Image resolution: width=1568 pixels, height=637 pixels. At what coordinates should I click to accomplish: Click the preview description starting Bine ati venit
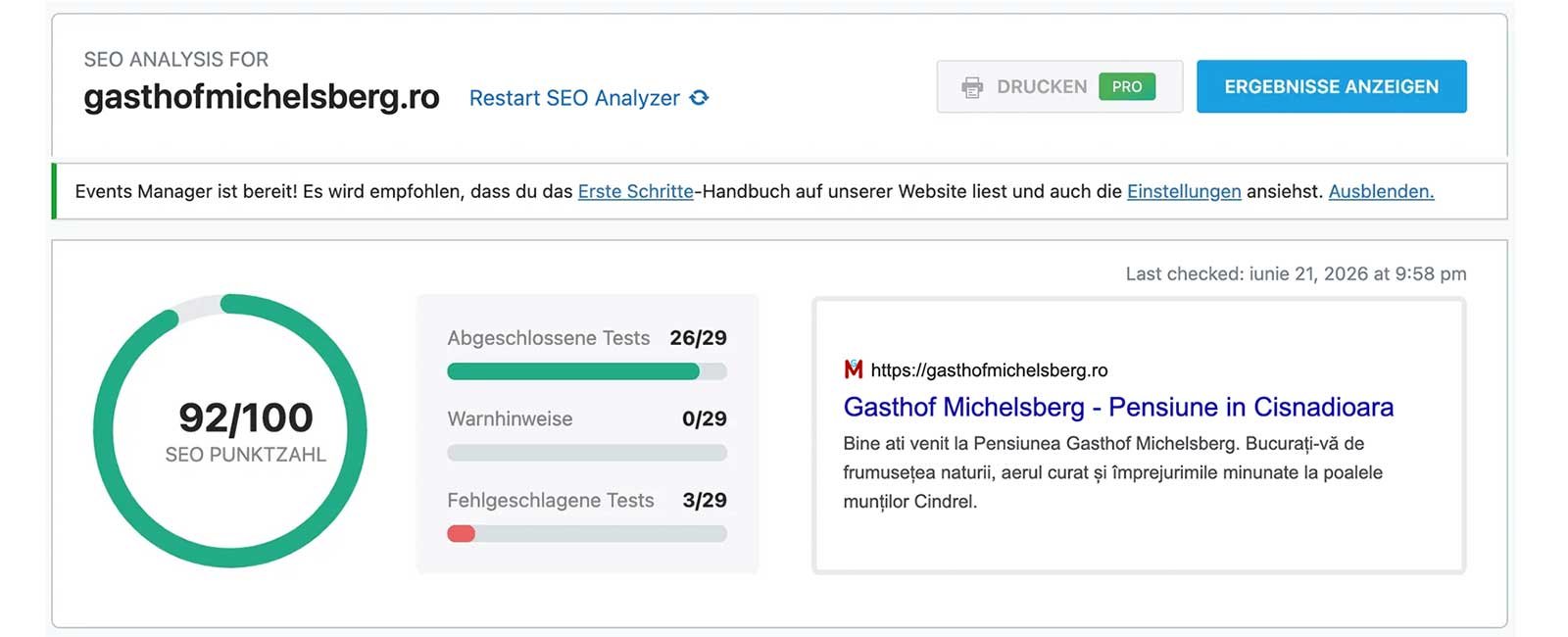point(1112,472)
